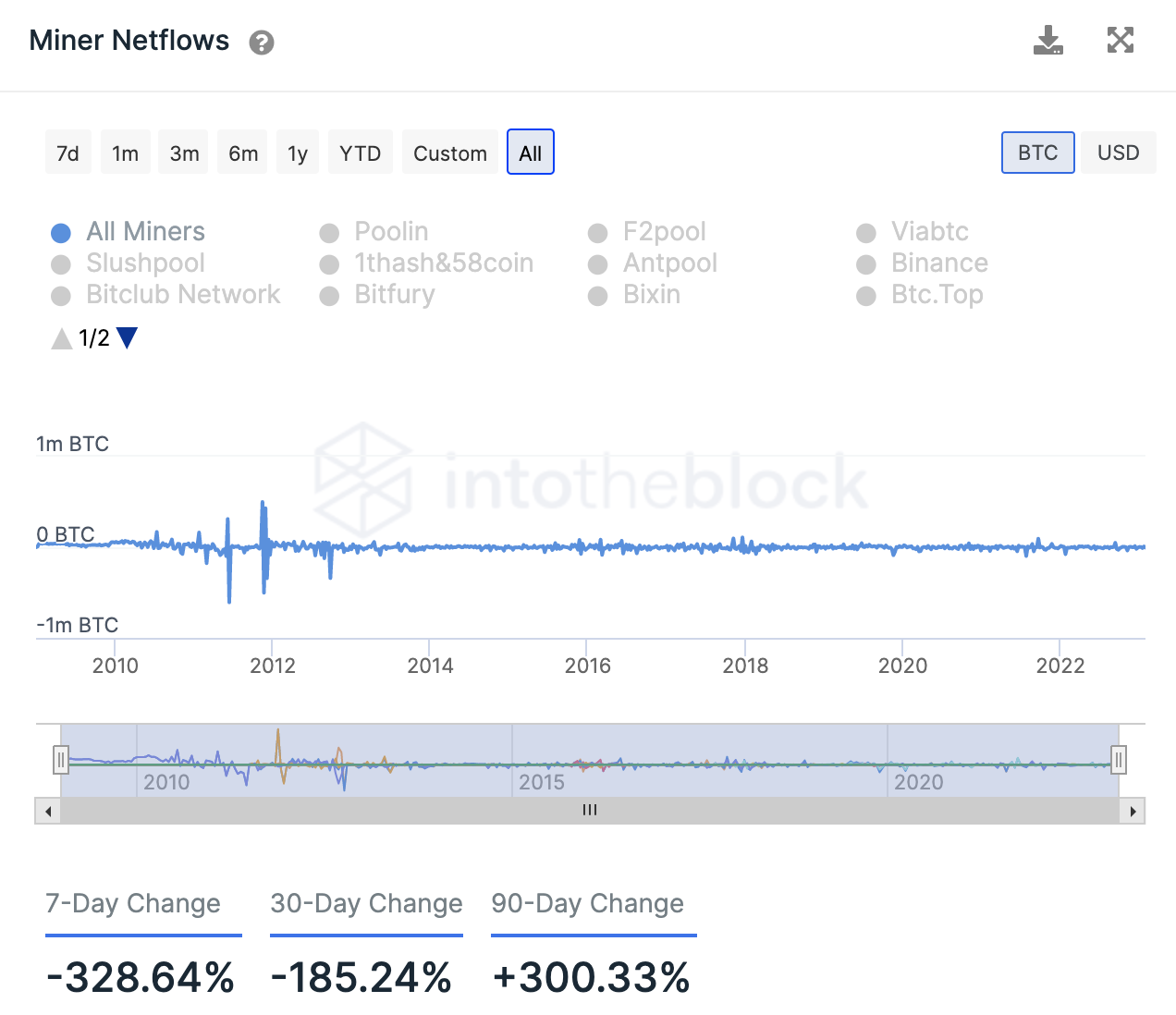
Task: Click the scrollbar left arrow button
Action: point(48,812)
